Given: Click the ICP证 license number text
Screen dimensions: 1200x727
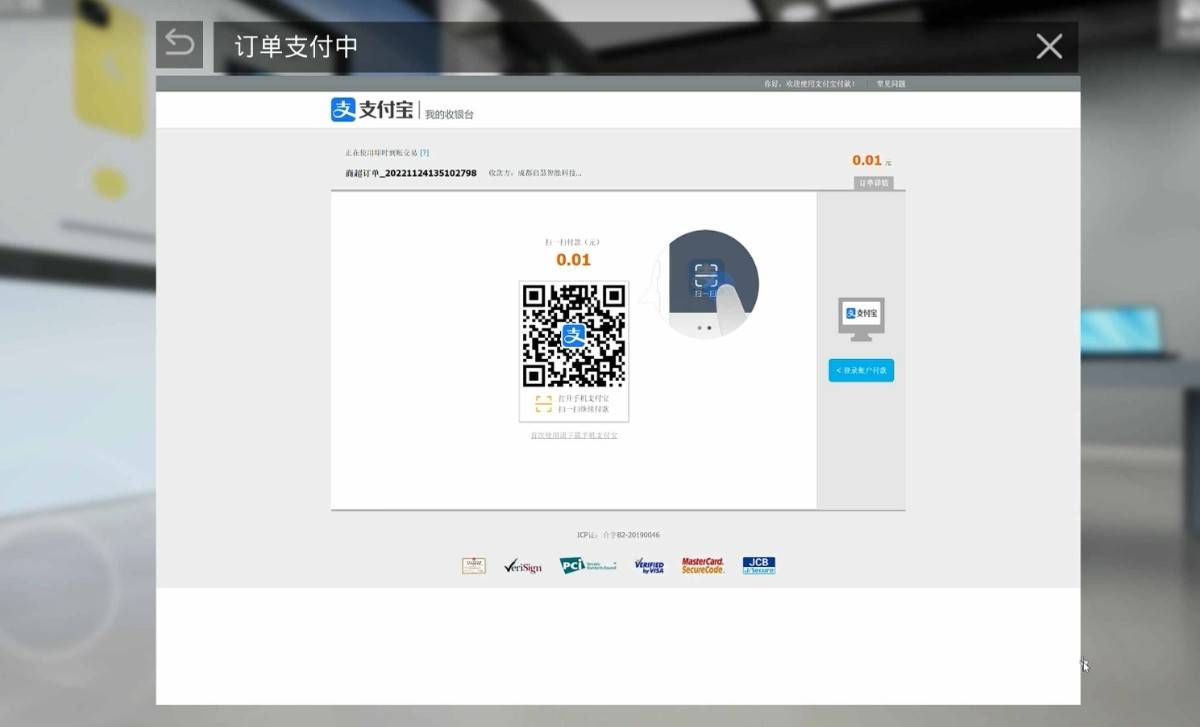Looking at the screenshot, I should 618,535.
